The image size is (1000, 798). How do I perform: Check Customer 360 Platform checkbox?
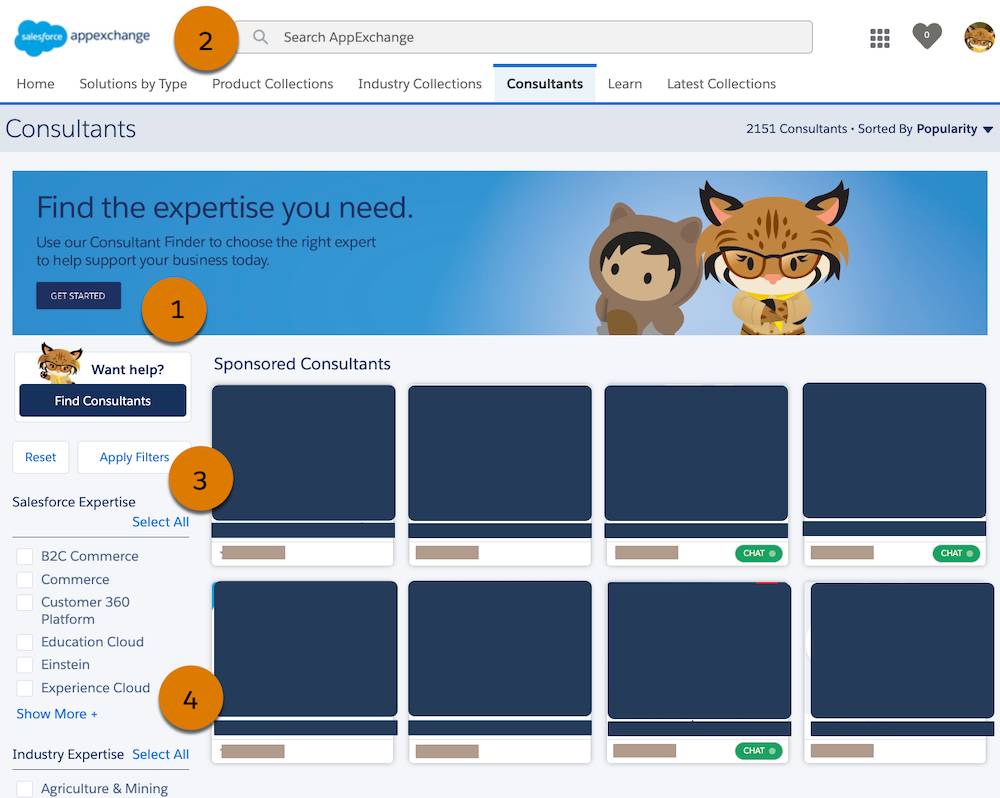25,602
